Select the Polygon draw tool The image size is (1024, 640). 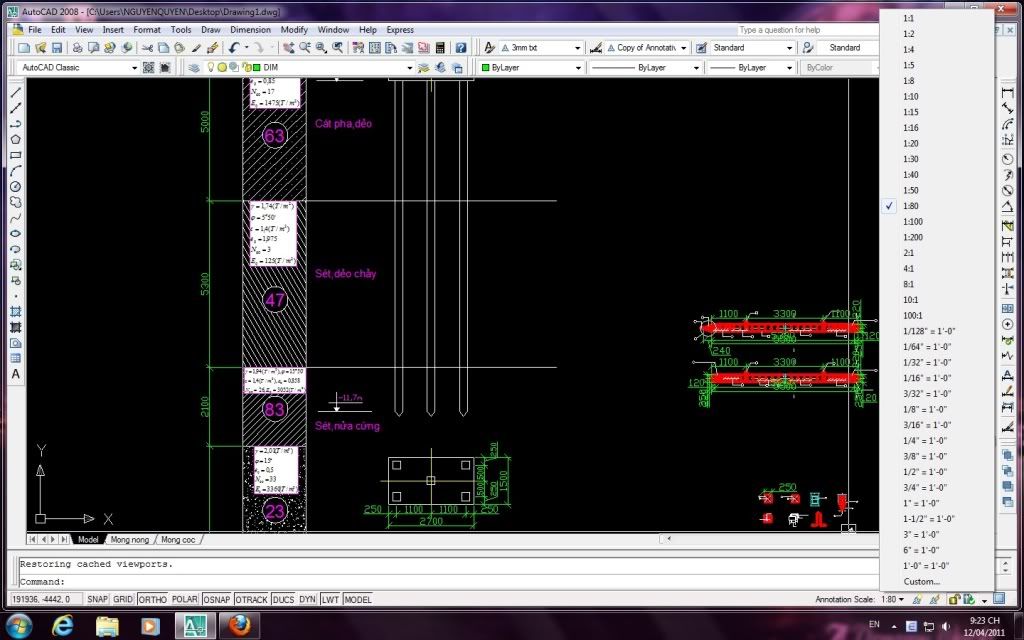click(16, 139)
